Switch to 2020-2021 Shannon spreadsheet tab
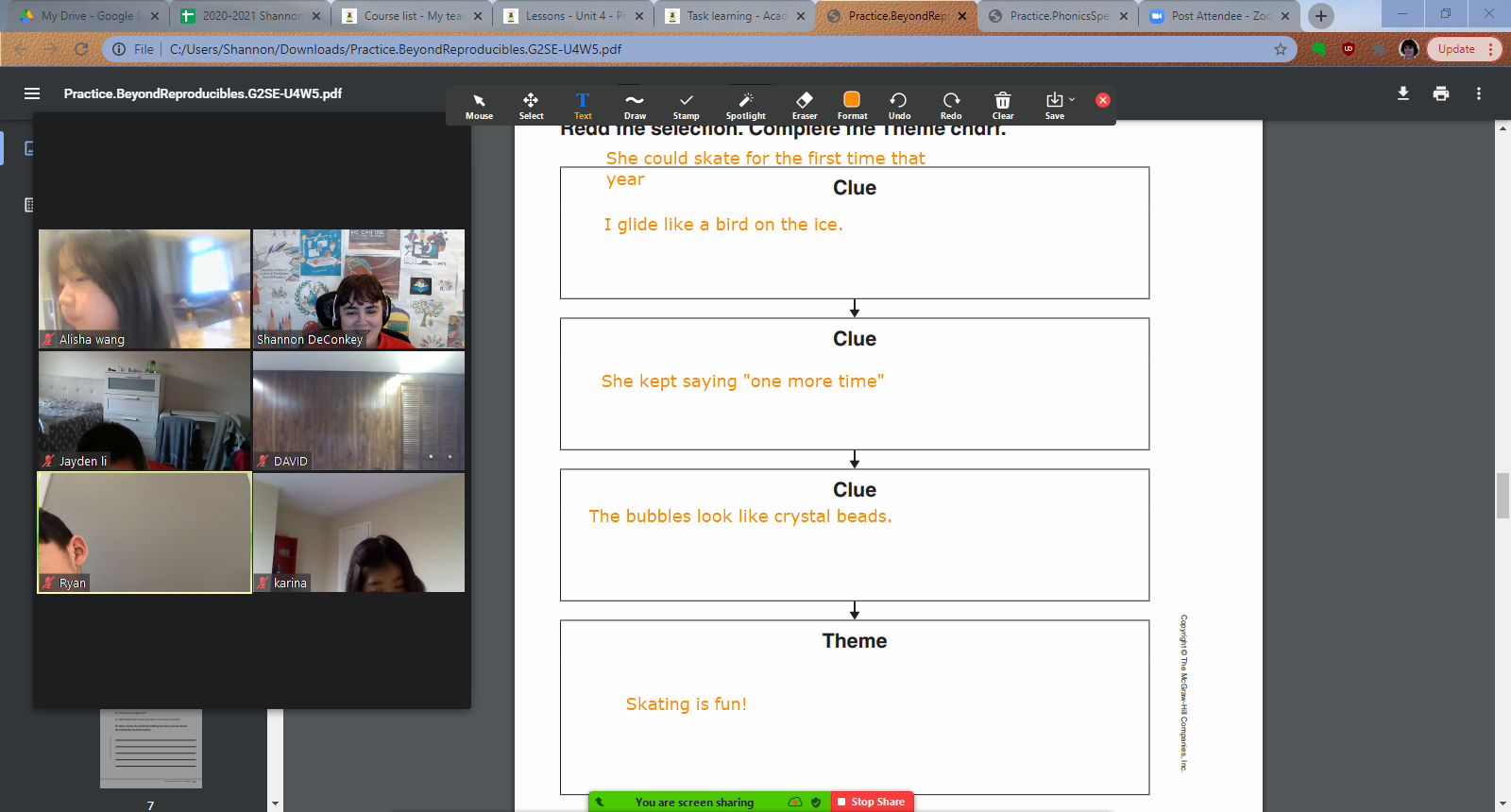 tap(250, 16)
